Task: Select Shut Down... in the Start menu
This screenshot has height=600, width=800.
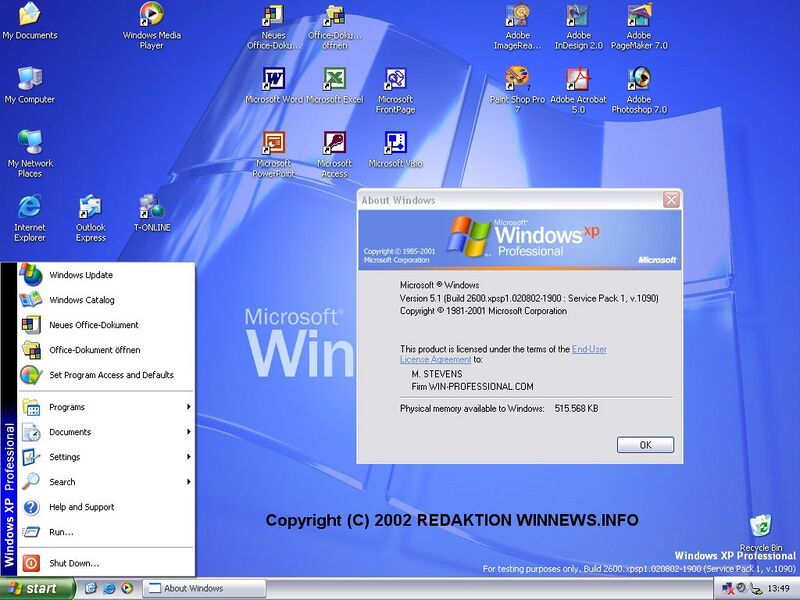Action: click(74, 563)
